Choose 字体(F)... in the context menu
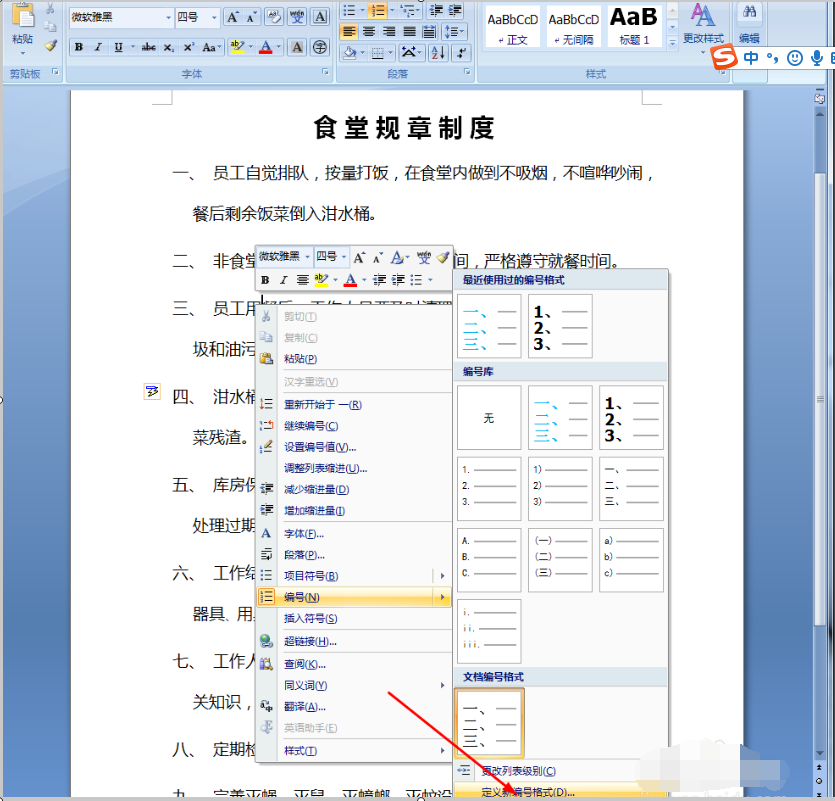835x801 pixels. (354, 534)
